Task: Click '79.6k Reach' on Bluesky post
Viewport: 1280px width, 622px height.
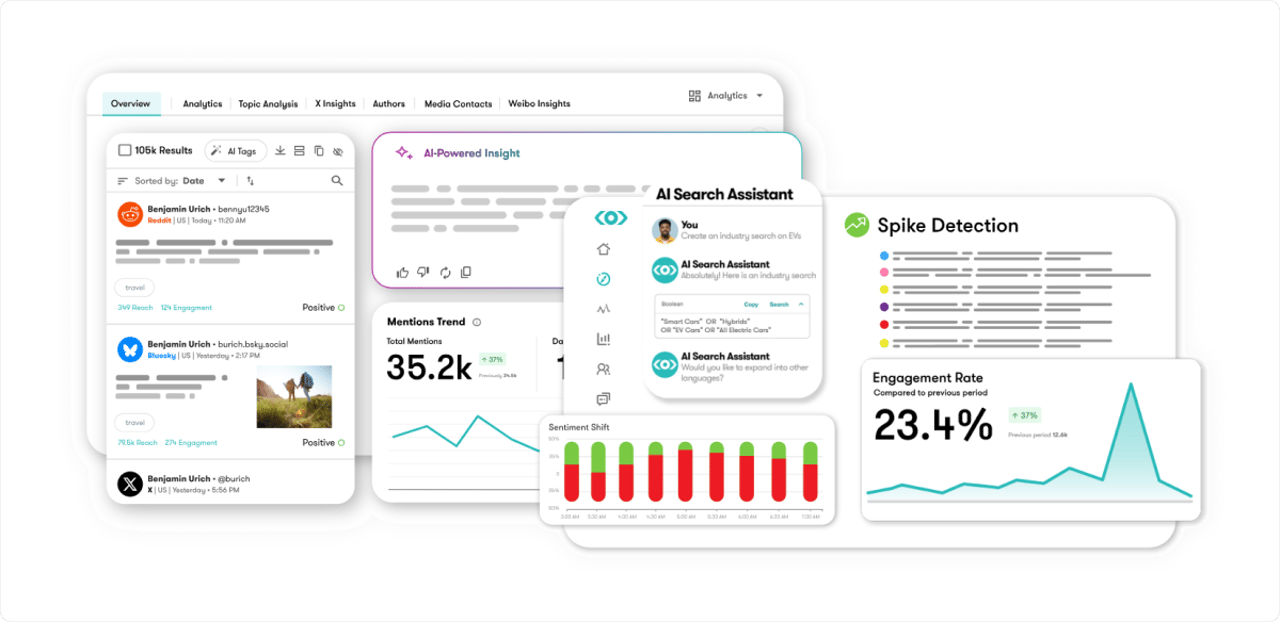Action: coord(137,443)
